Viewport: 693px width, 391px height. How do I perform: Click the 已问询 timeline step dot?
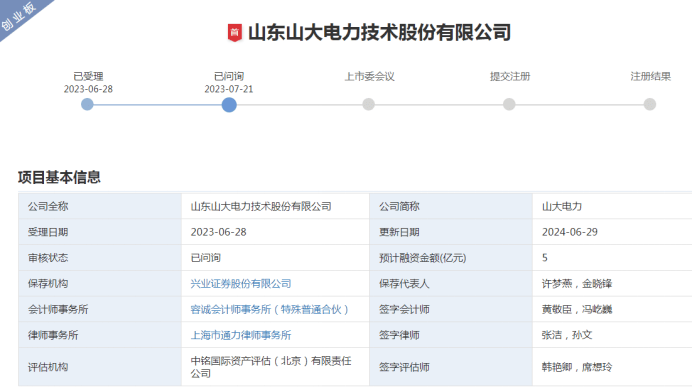229,105
